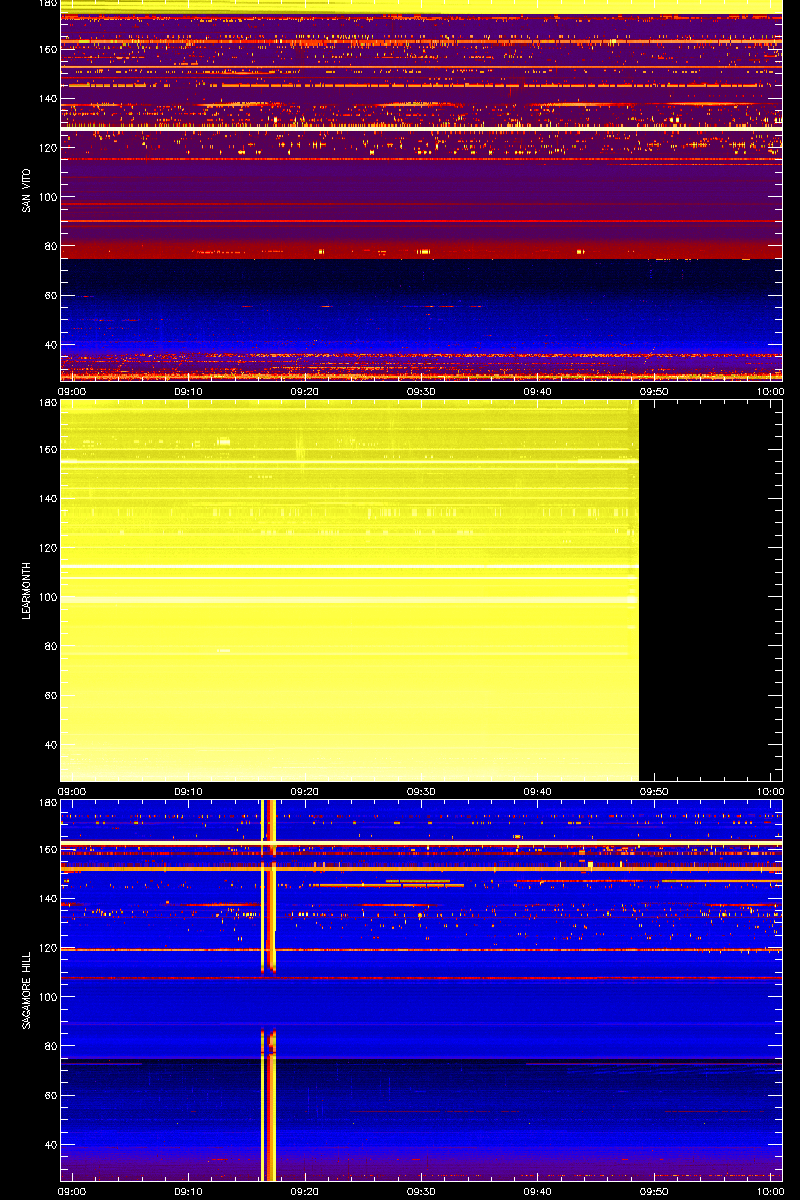Viewport: 800px width, 1200px height.
Task: Click 09:30 tick label under Learmonth panel
Action: (x=421, y=792)
